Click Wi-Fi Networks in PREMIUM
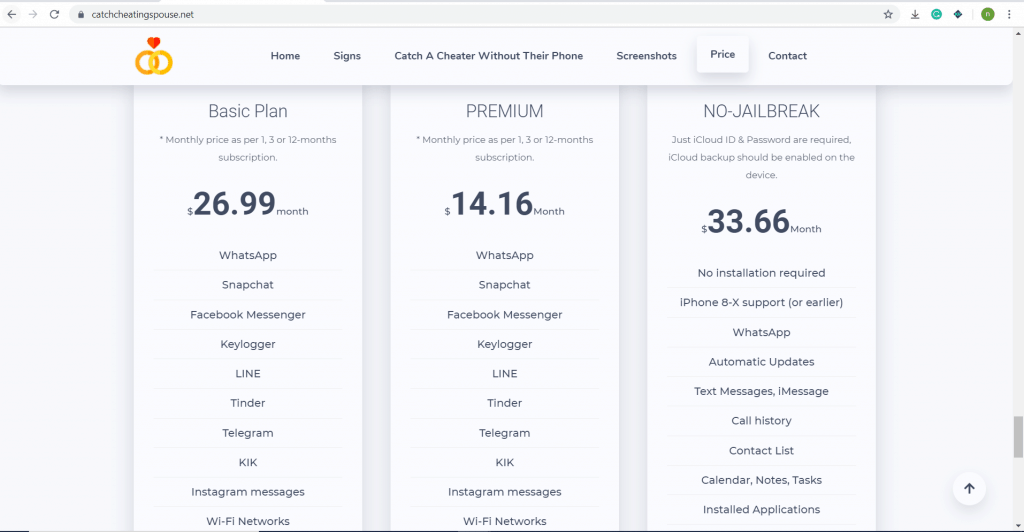This screenshot has width=1024, height=532. pos(504,521)
